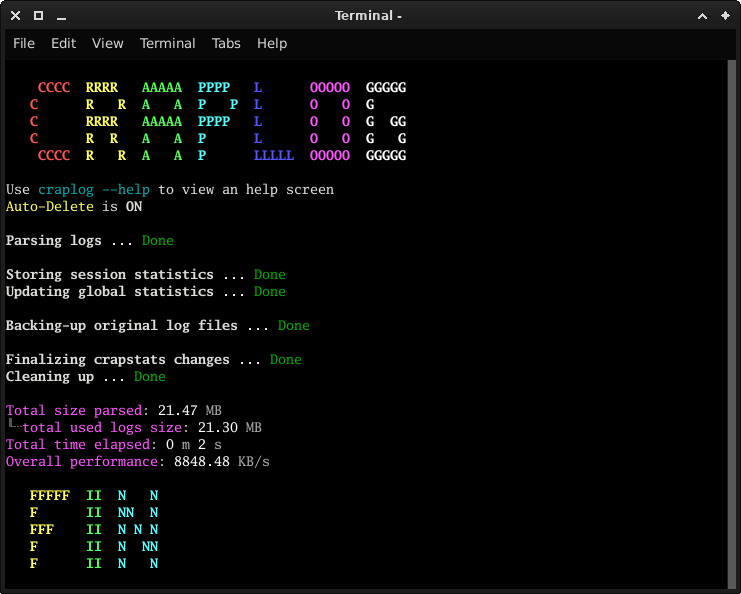Click the vertical scrollbar of the terminal
The image size is (741, 594).
tap(732, 324)
